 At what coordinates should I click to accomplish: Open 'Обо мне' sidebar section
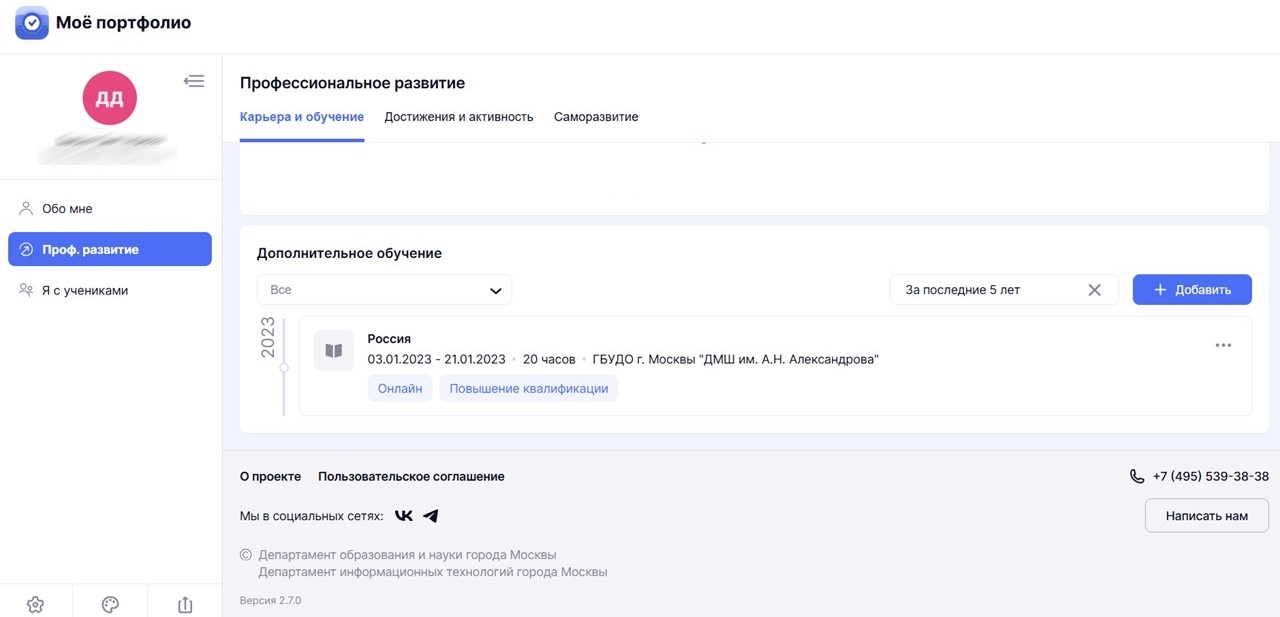[x=67, y=209]
